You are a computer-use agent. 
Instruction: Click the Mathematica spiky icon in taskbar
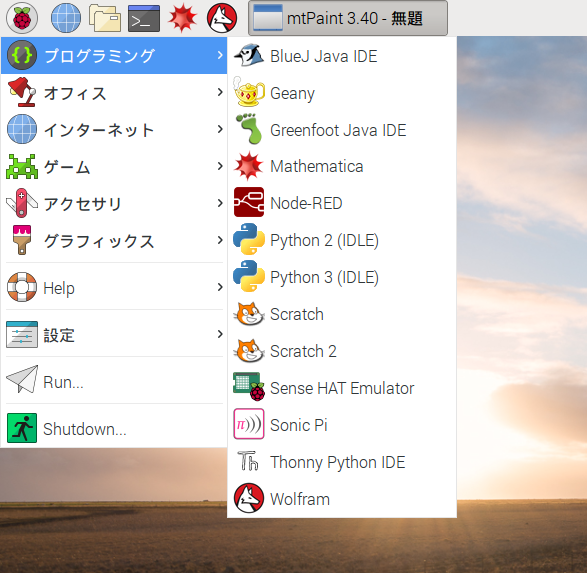click(x=183, y=18)
